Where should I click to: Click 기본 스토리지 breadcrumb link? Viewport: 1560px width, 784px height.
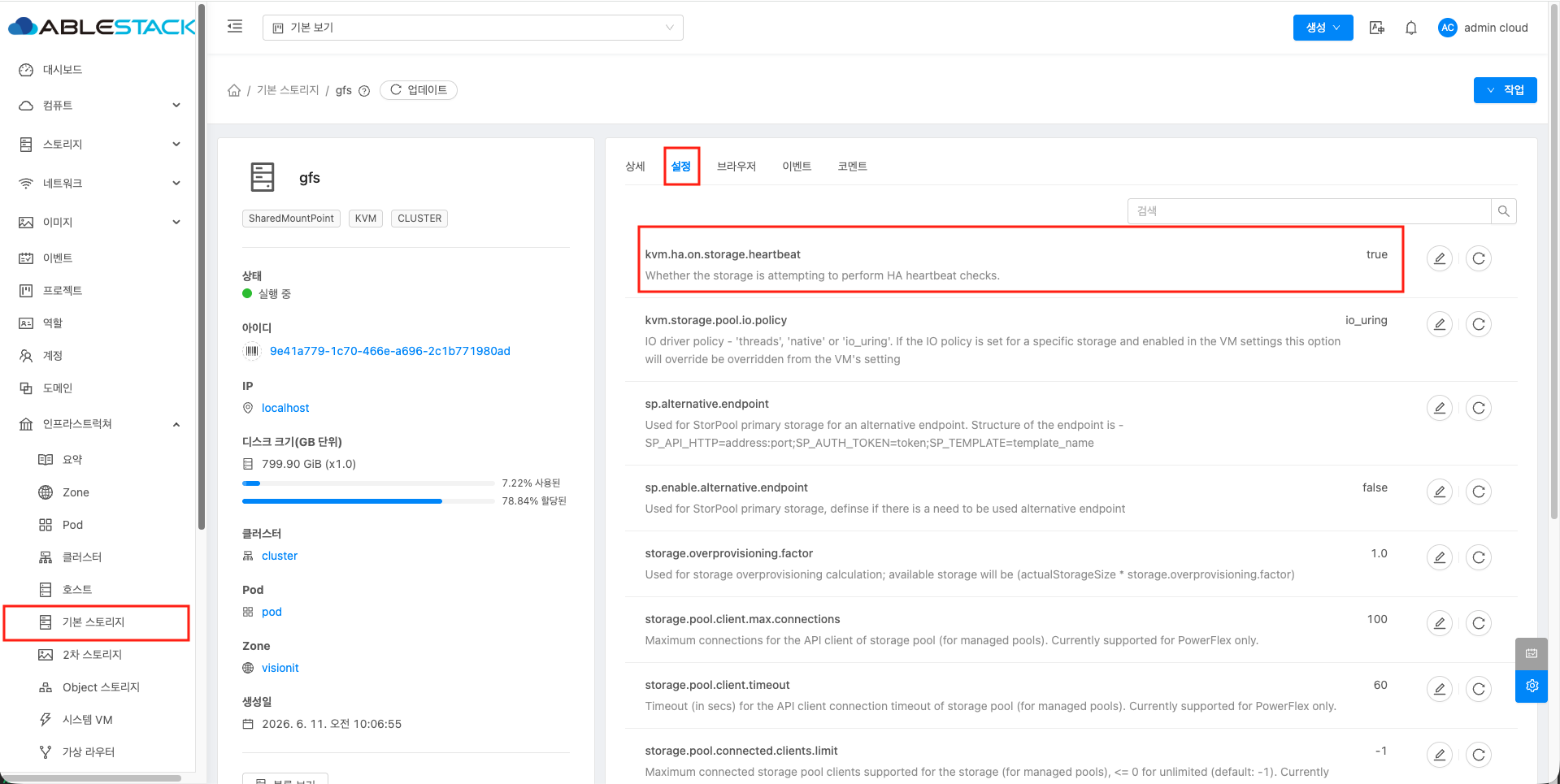(x=288, y=90)
